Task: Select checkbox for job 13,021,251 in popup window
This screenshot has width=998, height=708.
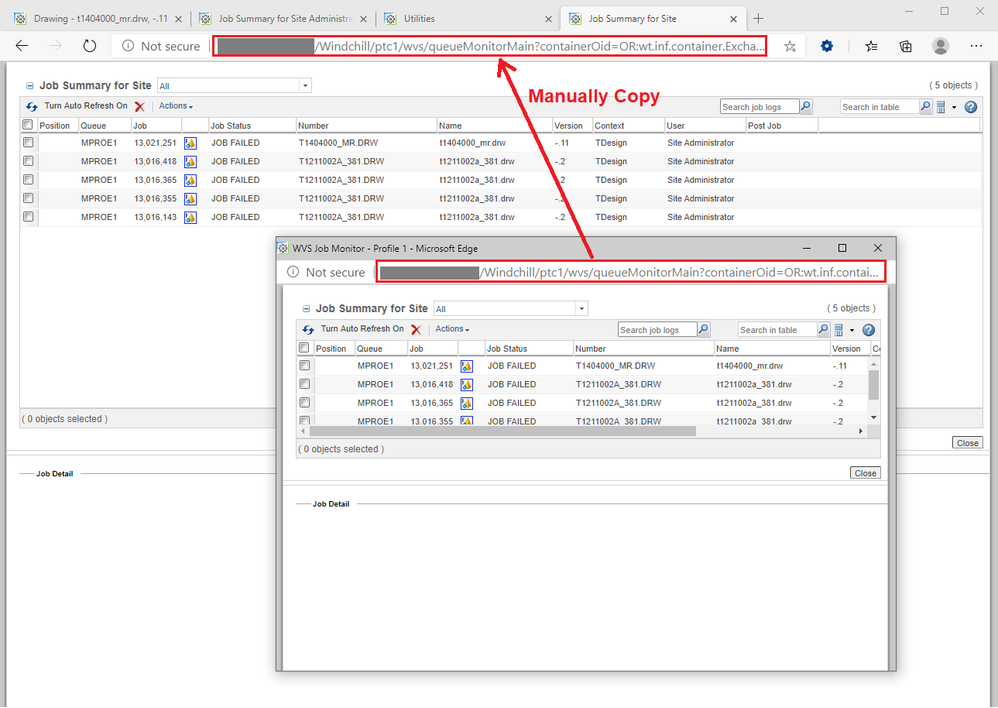Action: (x=305, y=366)
